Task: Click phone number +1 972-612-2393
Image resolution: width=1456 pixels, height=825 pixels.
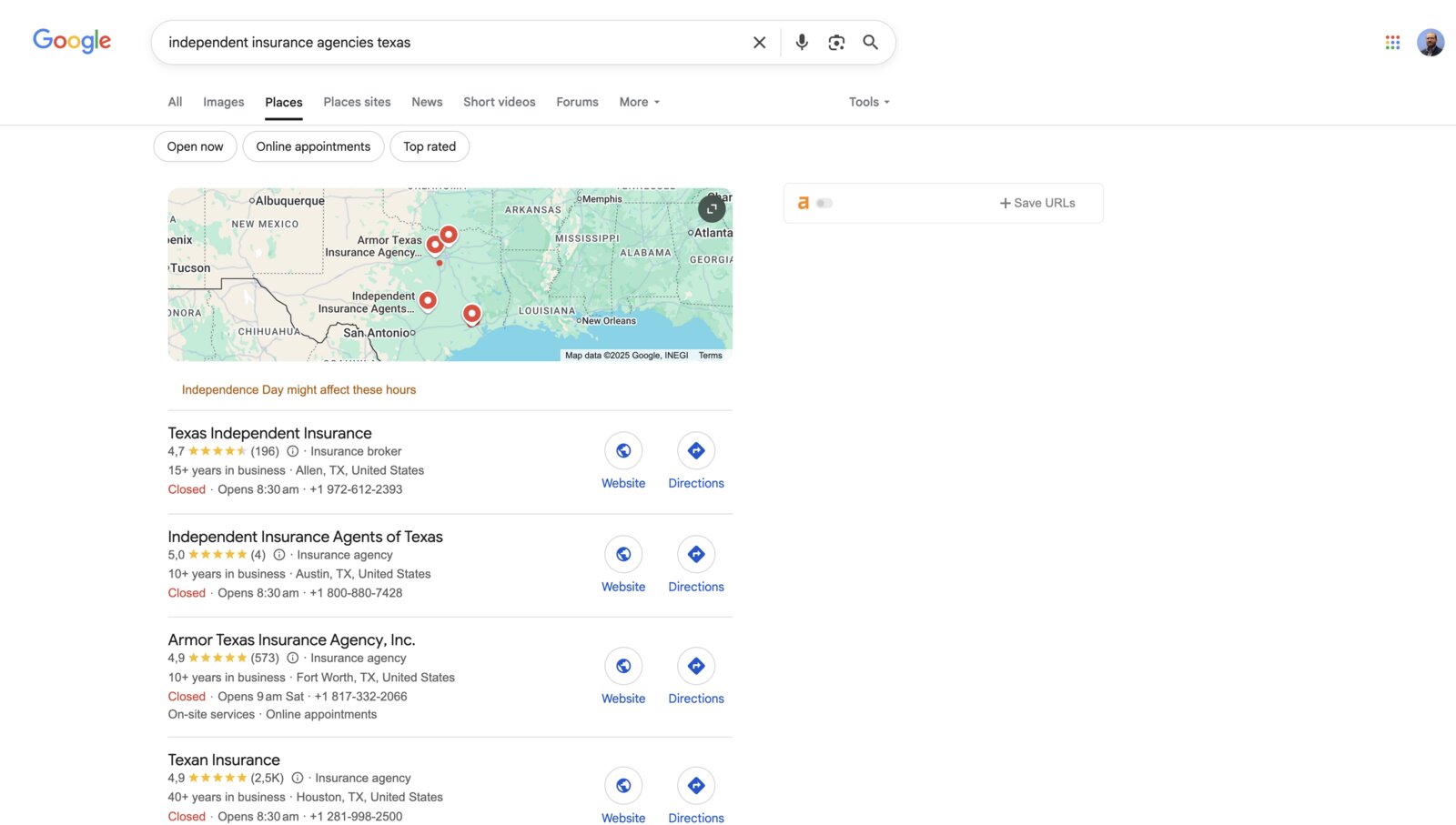Action: pos(356,489)
